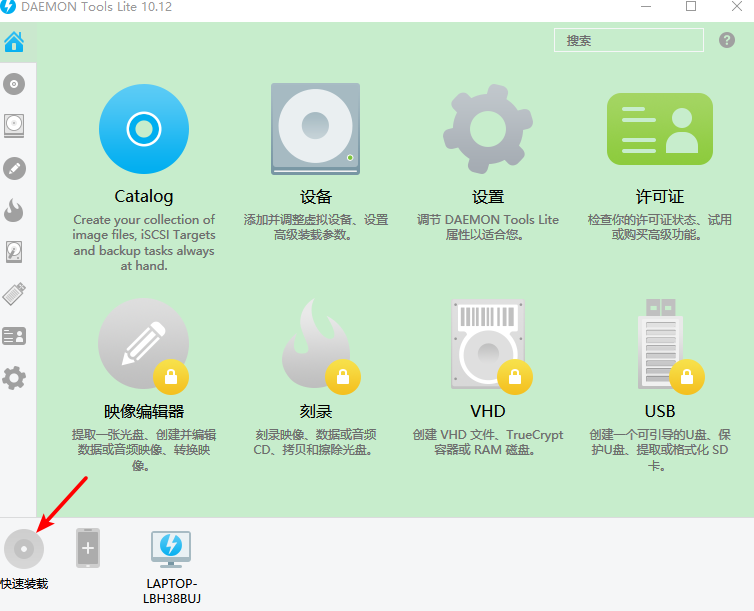Click the 设备 heading label
Image resolution: width=754 pixels, height=611 pixels.
pyautogui.click(x=315, y=196)
